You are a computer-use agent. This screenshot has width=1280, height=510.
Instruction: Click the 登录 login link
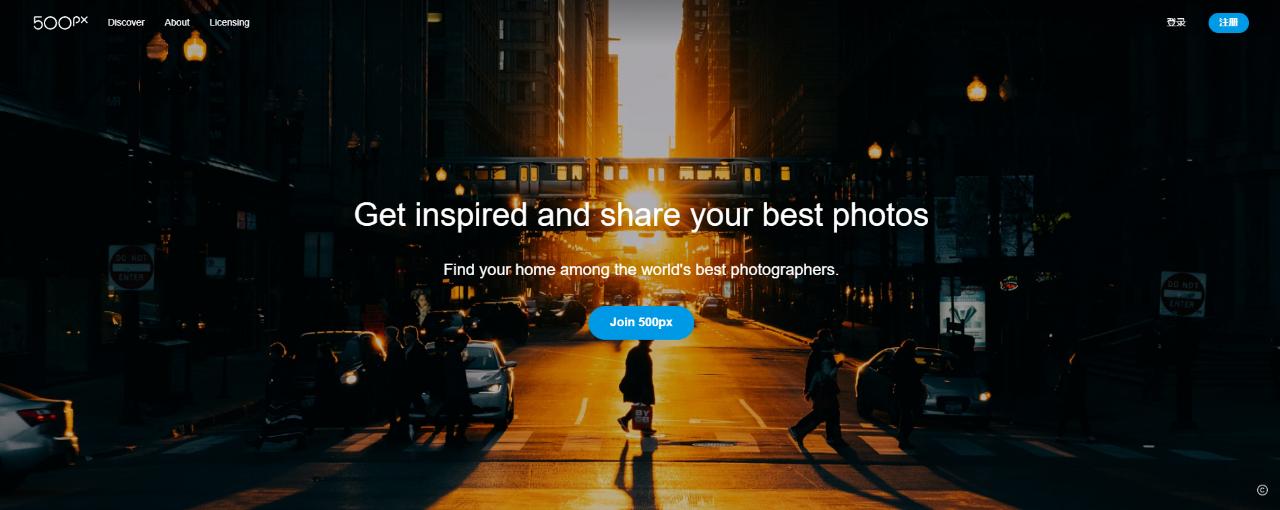1176,22
